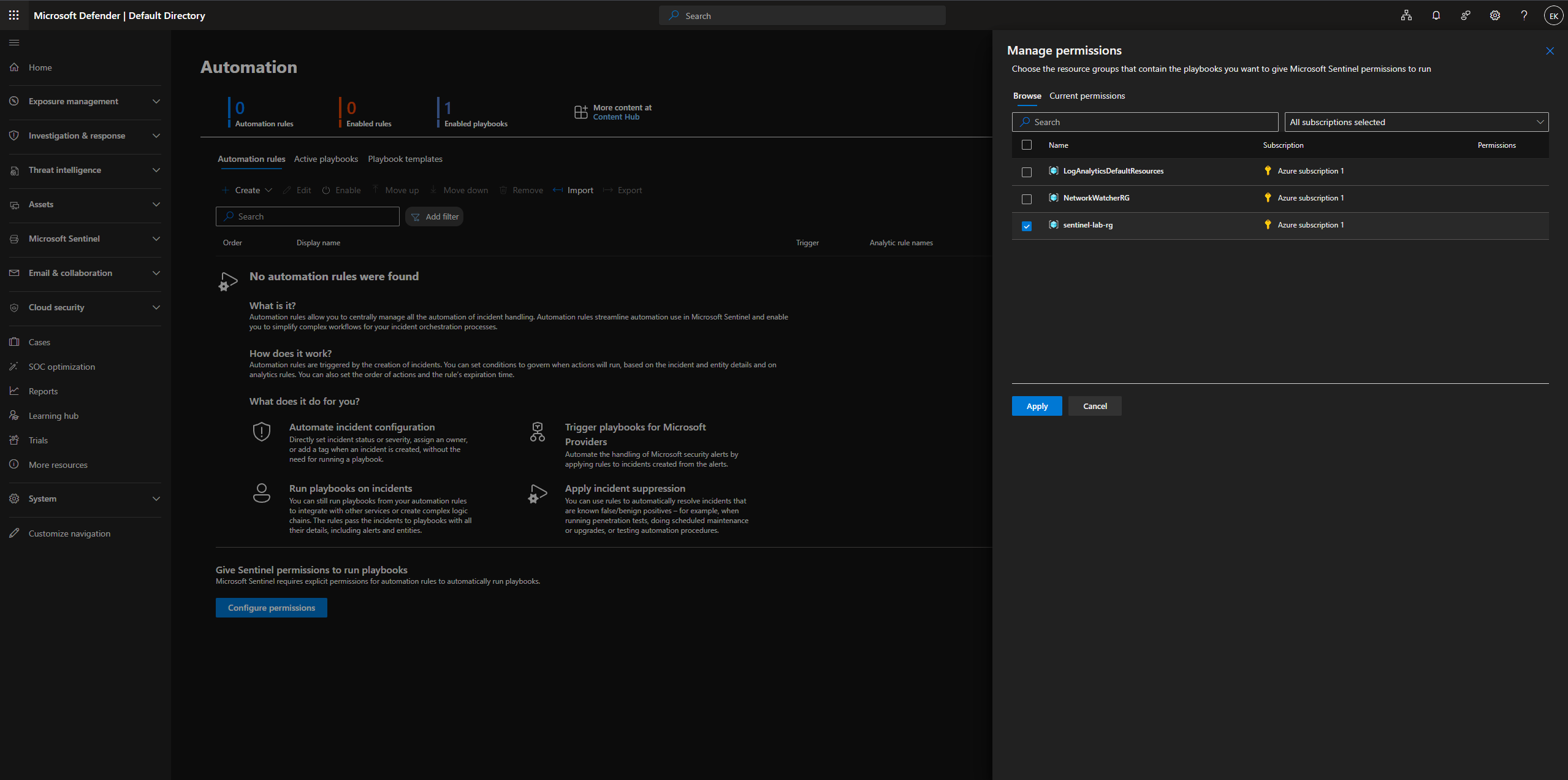Open the Content Hub link
Screen dimensions: 1568x780
click(x=615, y=117)
